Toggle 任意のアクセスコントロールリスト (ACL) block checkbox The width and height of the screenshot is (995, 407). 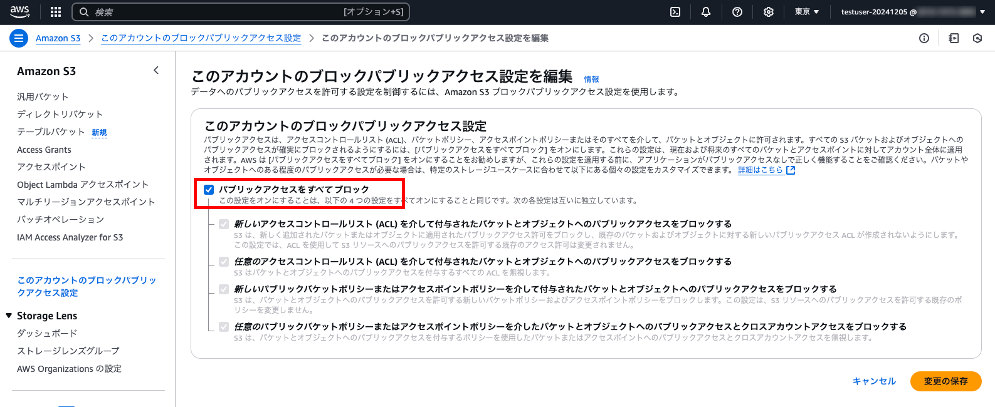click(x=223, y=262)
